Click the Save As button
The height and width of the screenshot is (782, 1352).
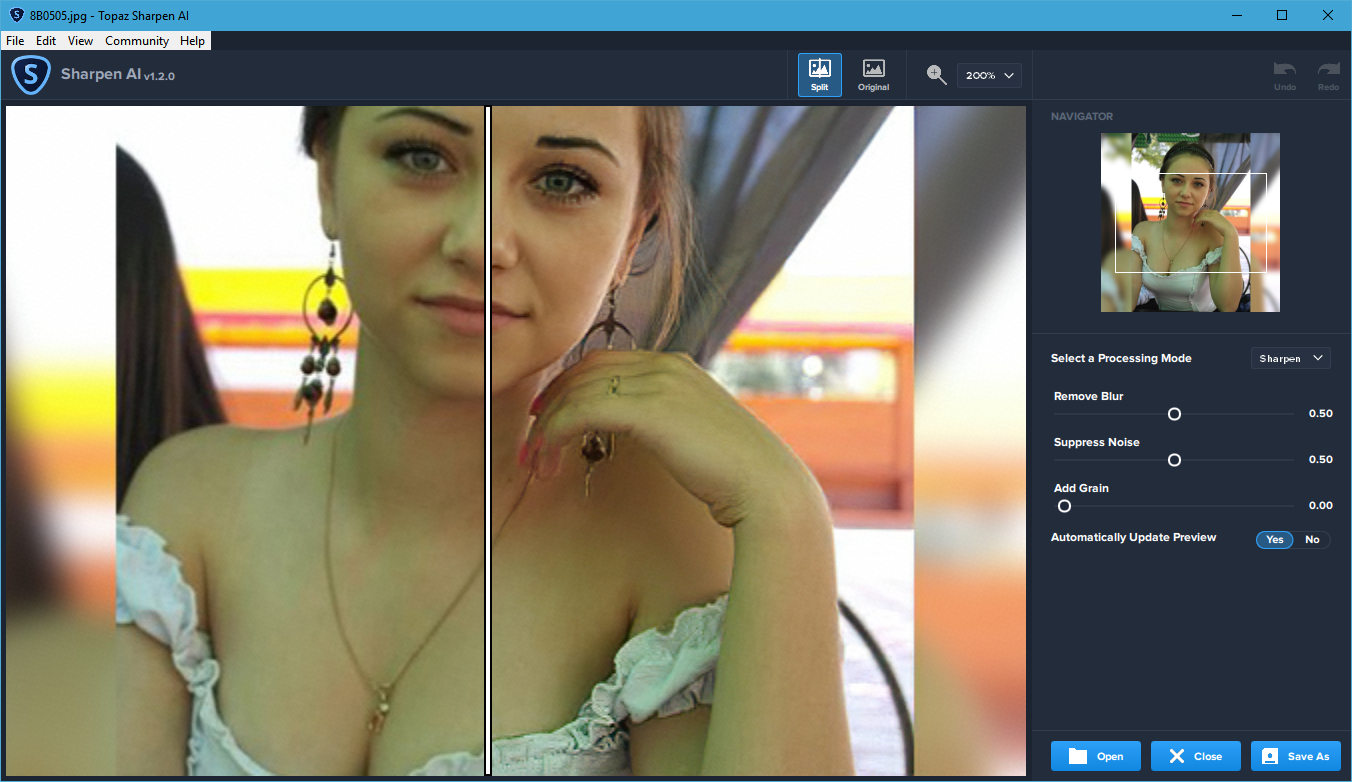point(1295,756)
